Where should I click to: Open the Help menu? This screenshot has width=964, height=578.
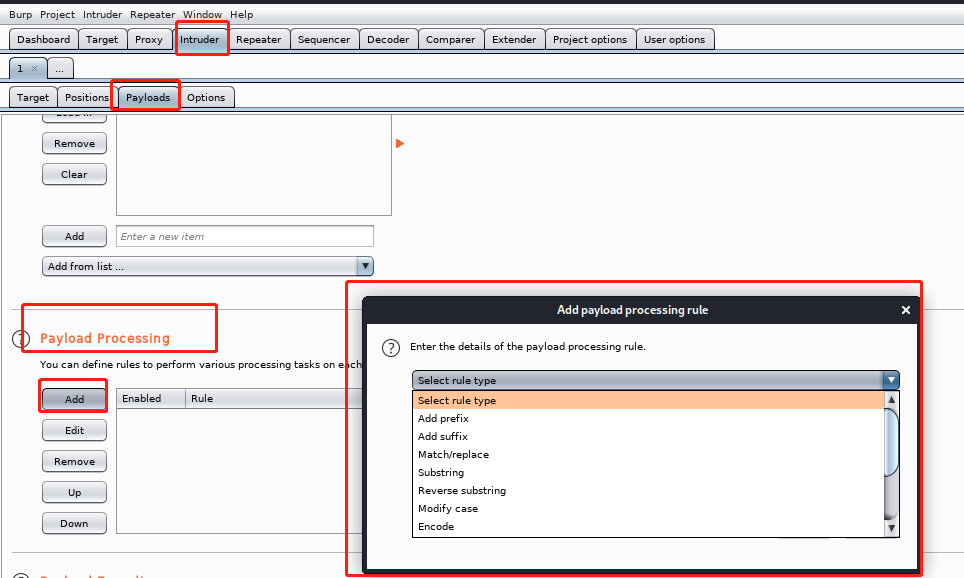point(242,14)
